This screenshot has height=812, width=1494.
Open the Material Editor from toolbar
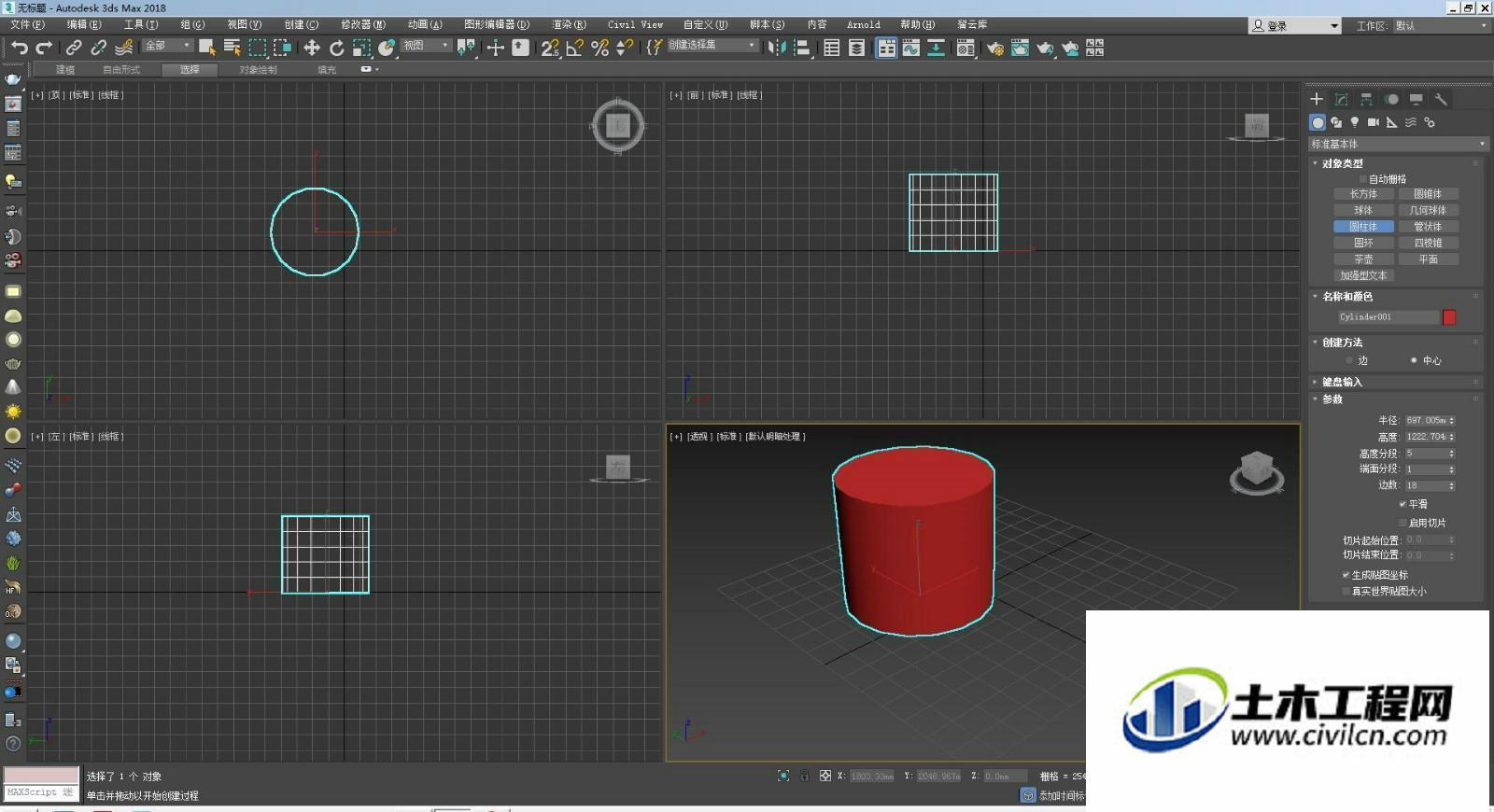coord(965,48)
